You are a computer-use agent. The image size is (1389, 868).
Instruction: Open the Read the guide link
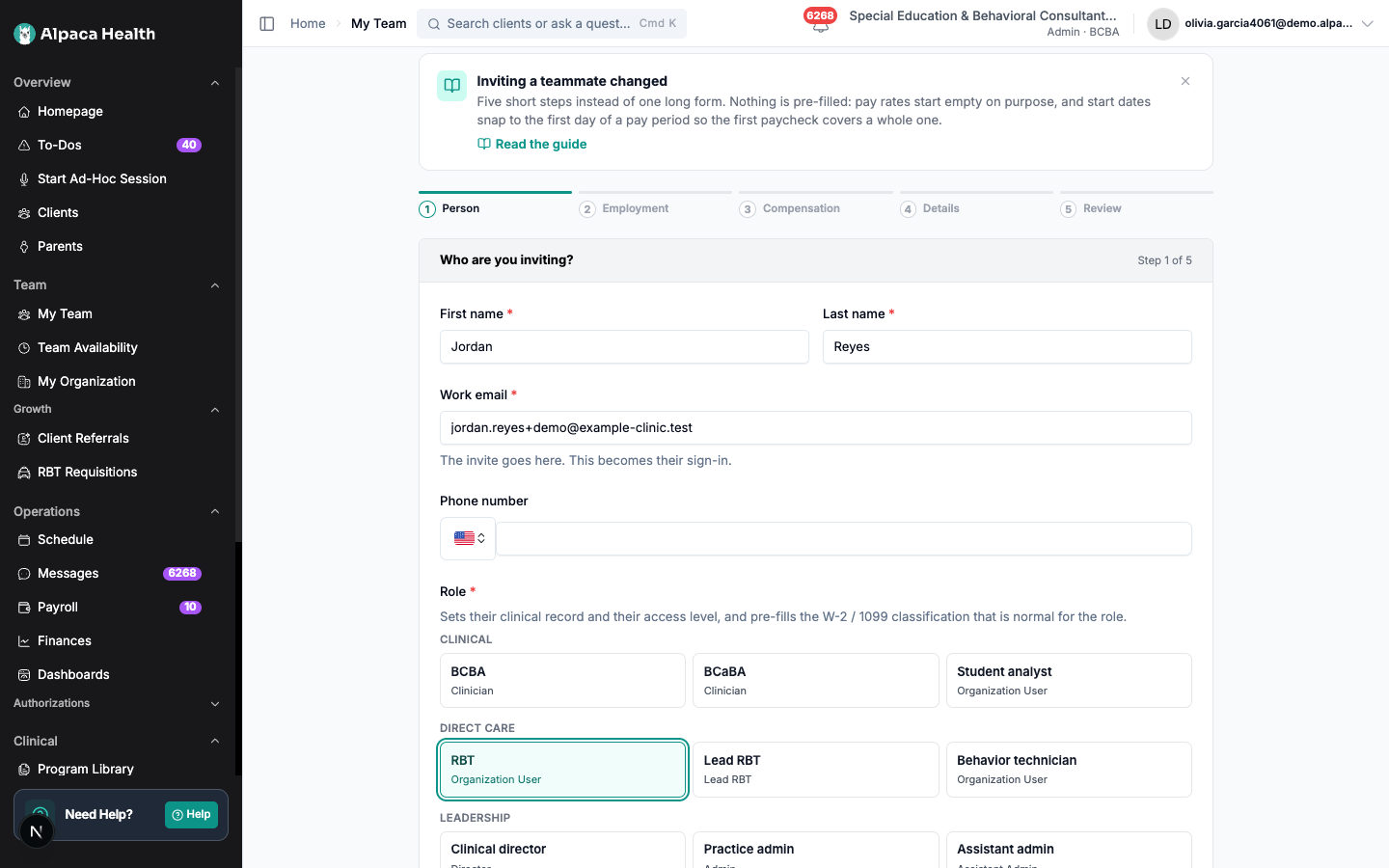pos(531,144)
